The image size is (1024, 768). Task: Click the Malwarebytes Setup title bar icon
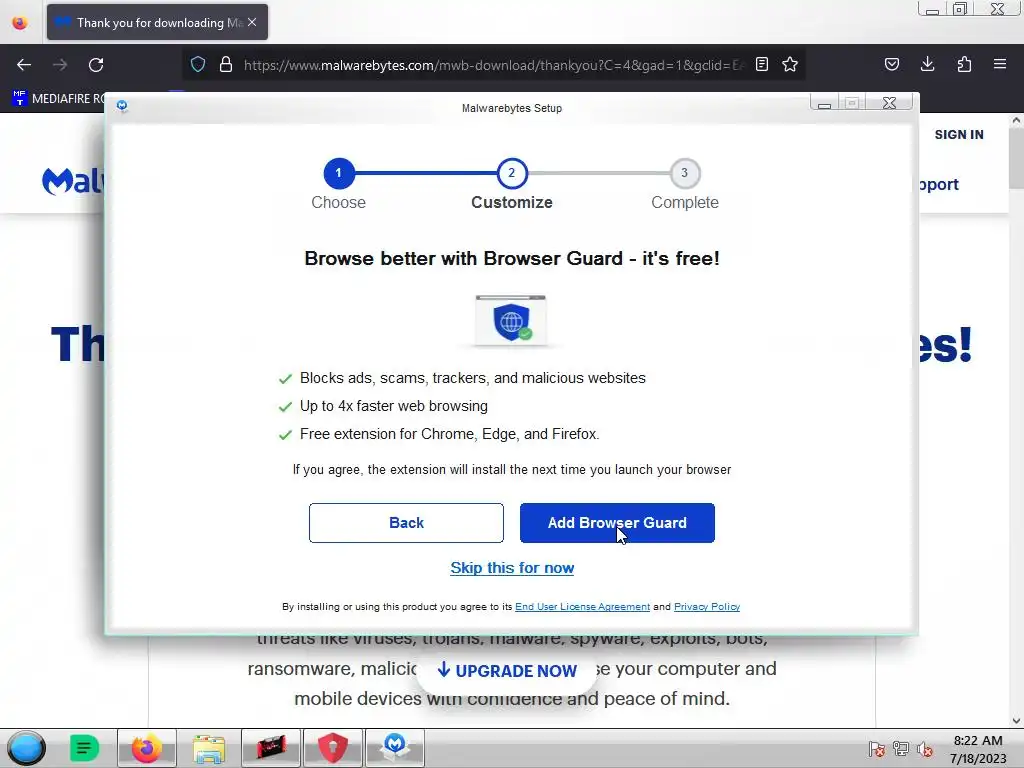pyautogui.click(x=122, y=105)
